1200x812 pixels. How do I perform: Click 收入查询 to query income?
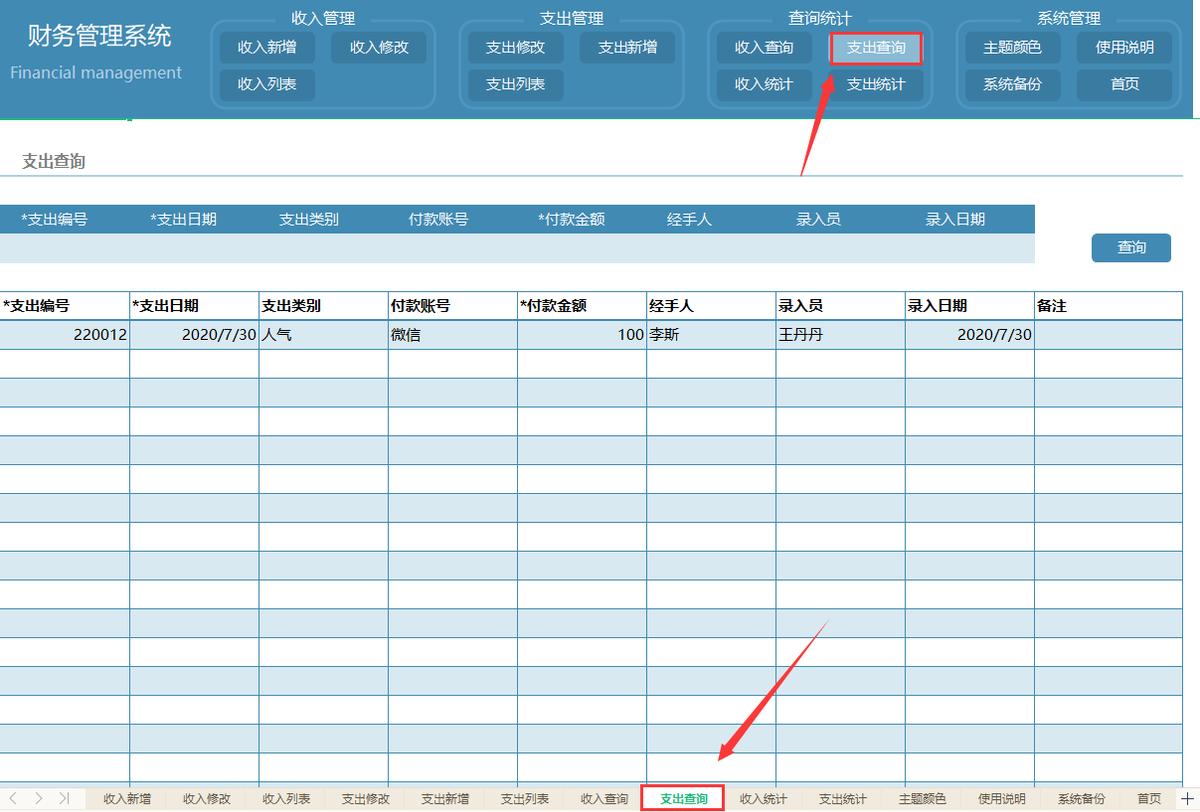763,46
